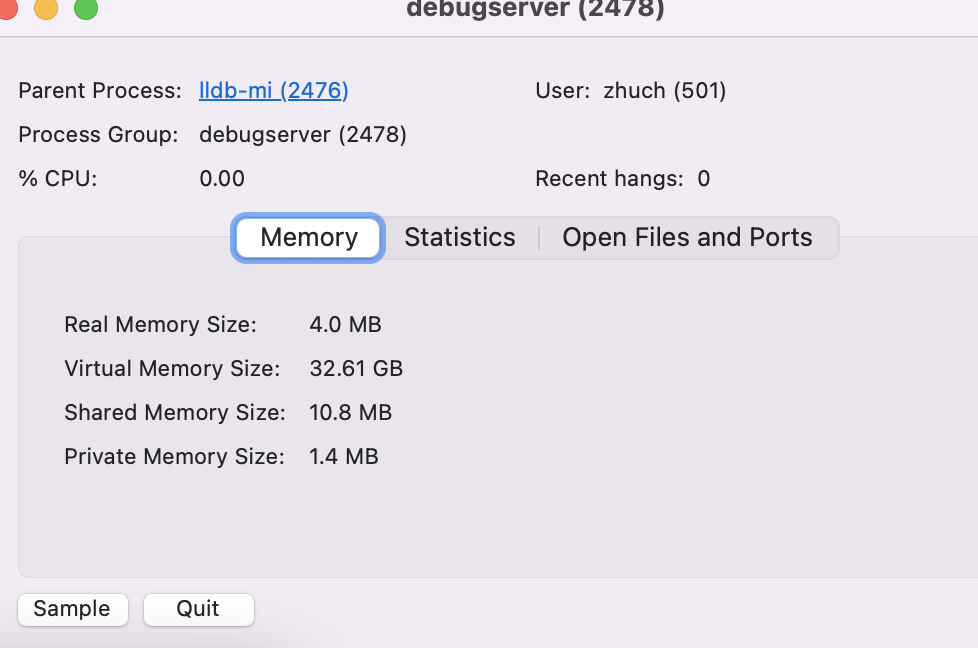Click the yellow minimize traffic light

[42, 11]
